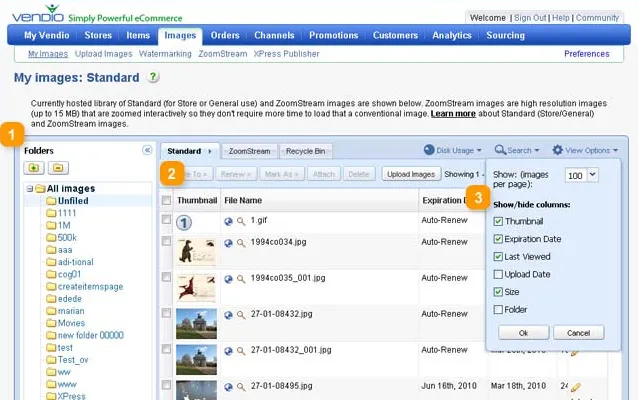The image size is (638, 400).
Task: Open the 27-01-08432.jpg thumbnail
Action: pyautogui.click(x=196, y=324)
